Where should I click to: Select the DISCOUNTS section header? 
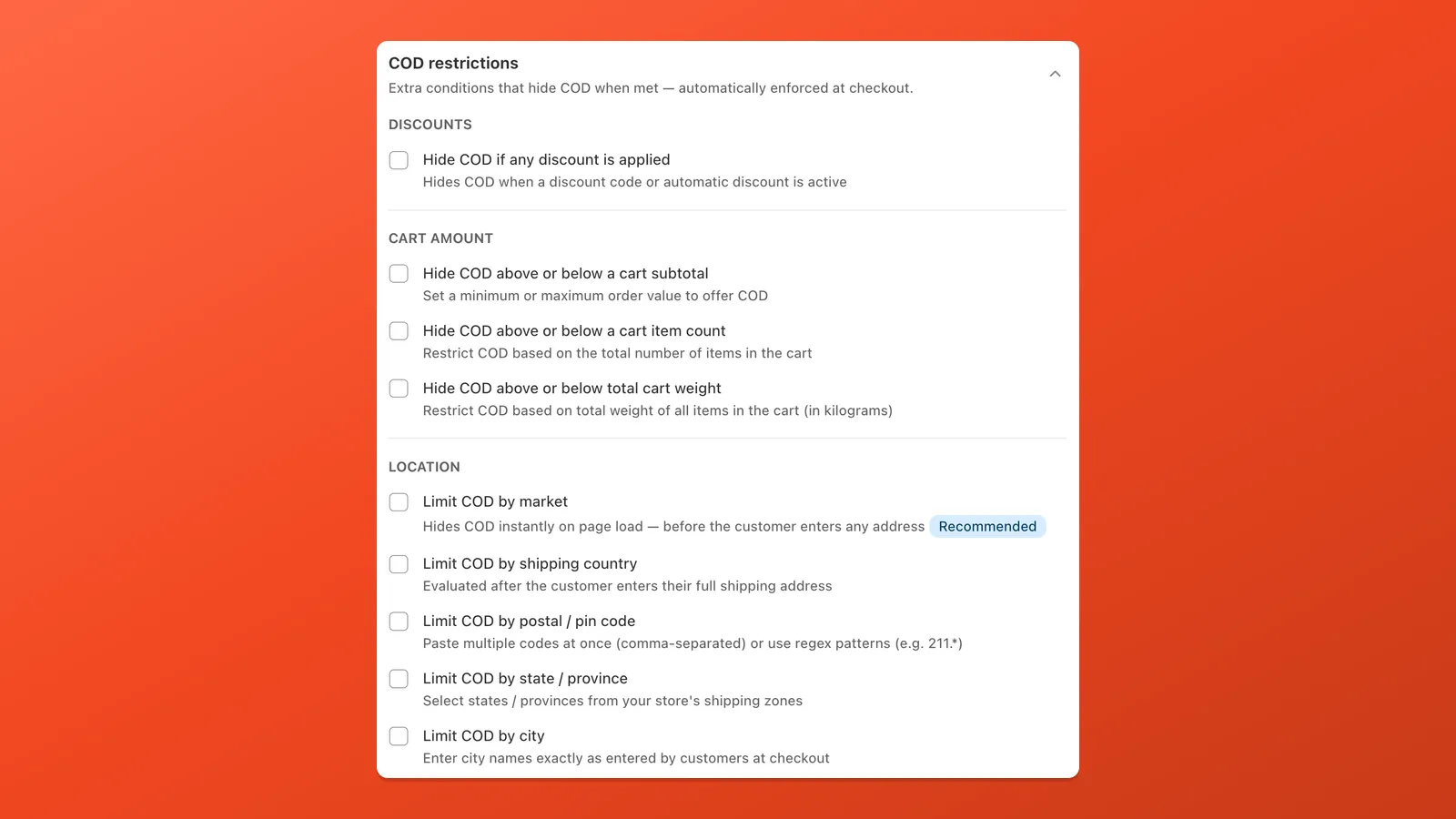pos(430,125)
